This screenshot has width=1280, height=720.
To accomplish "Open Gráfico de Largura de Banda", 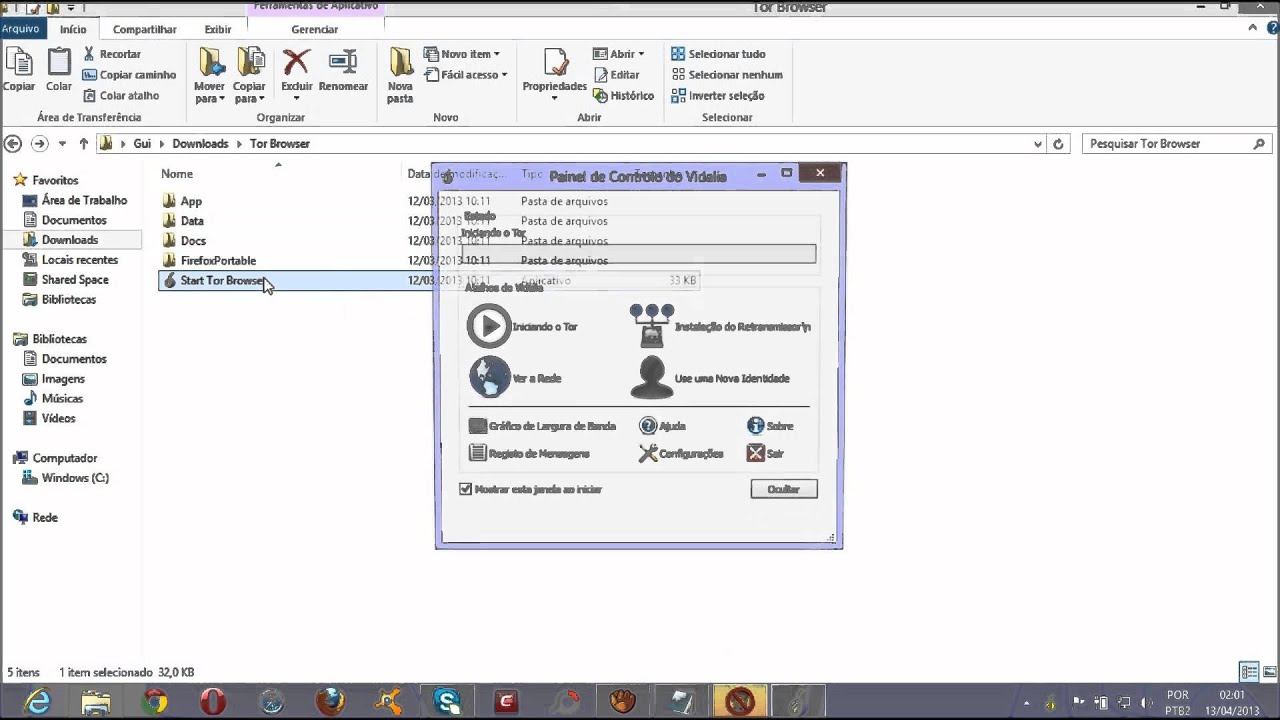I will pyautogui.click(x=542, y=426).
